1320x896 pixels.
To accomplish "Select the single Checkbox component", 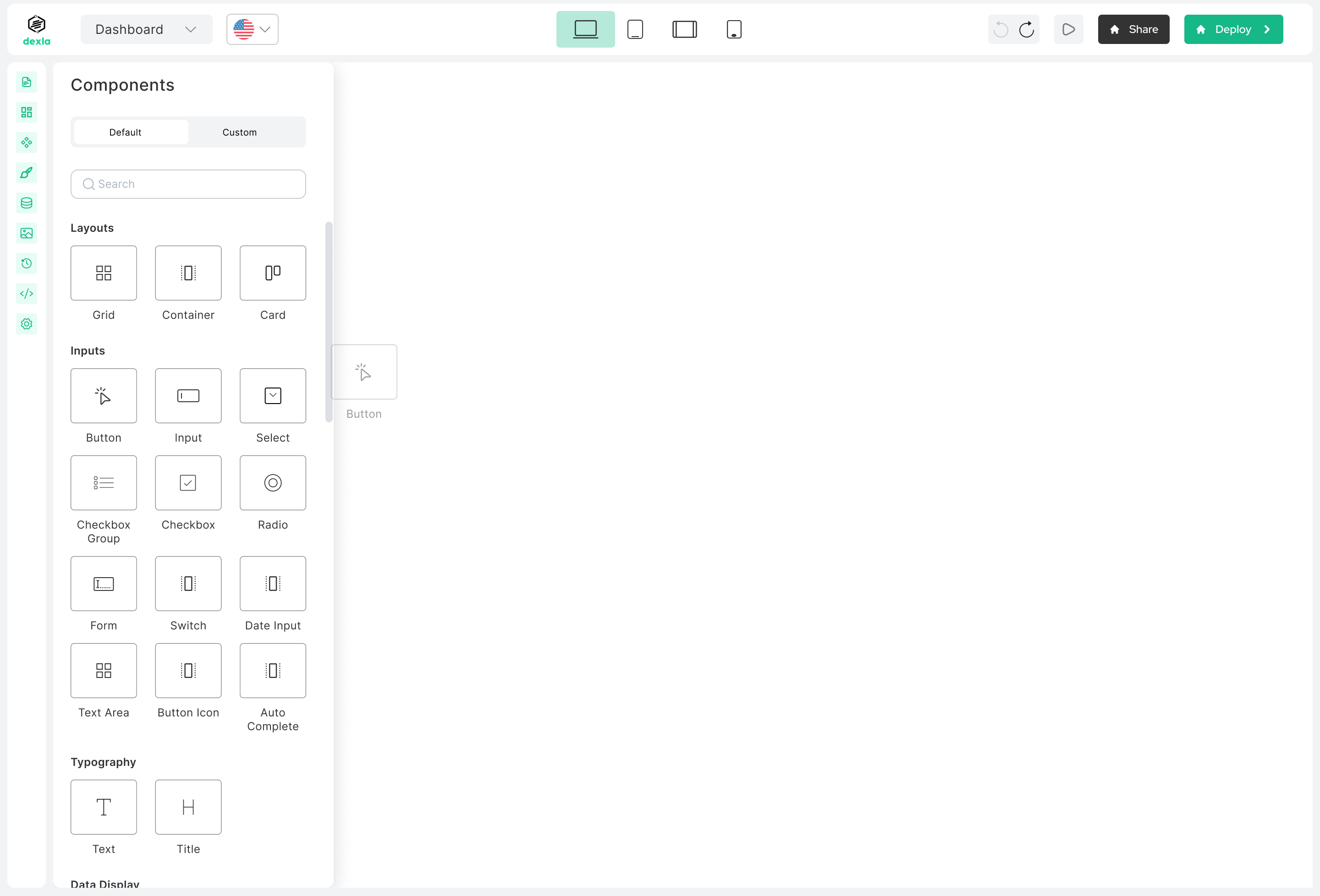I will click(188, 483).
